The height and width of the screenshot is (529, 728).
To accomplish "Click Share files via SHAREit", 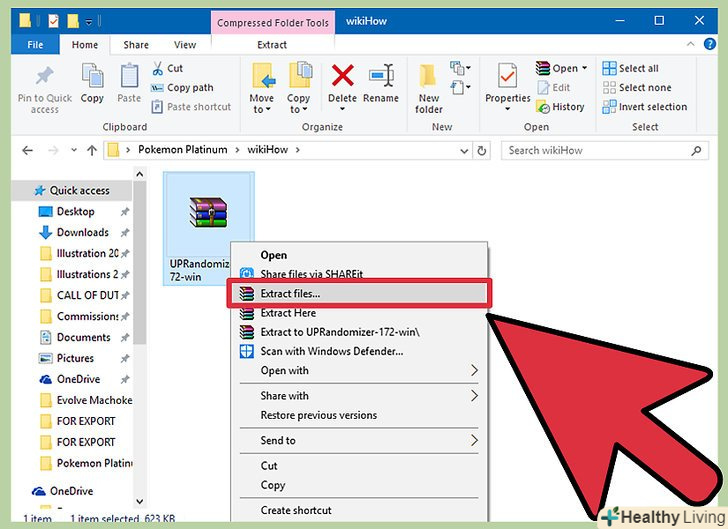I will pyautogui.click(x=359, y=274).
